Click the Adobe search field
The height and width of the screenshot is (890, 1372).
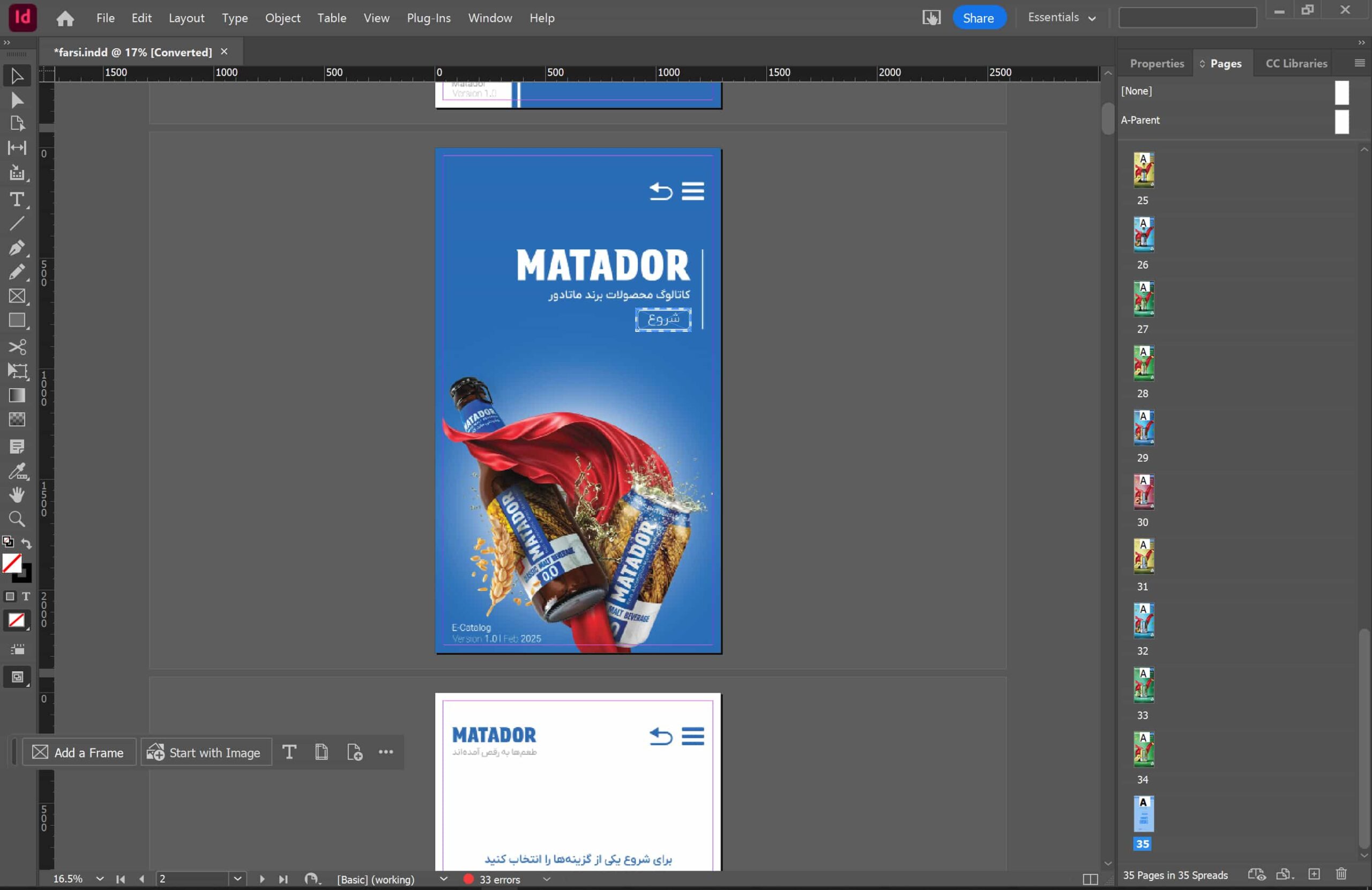pos(1188,18)
